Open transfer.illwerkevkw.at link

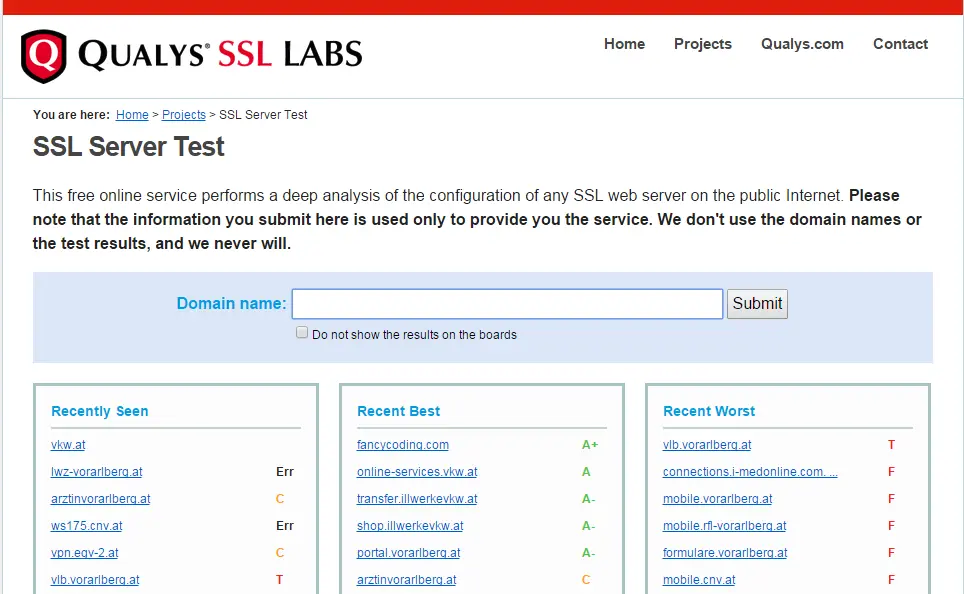(x=417, y=499)
